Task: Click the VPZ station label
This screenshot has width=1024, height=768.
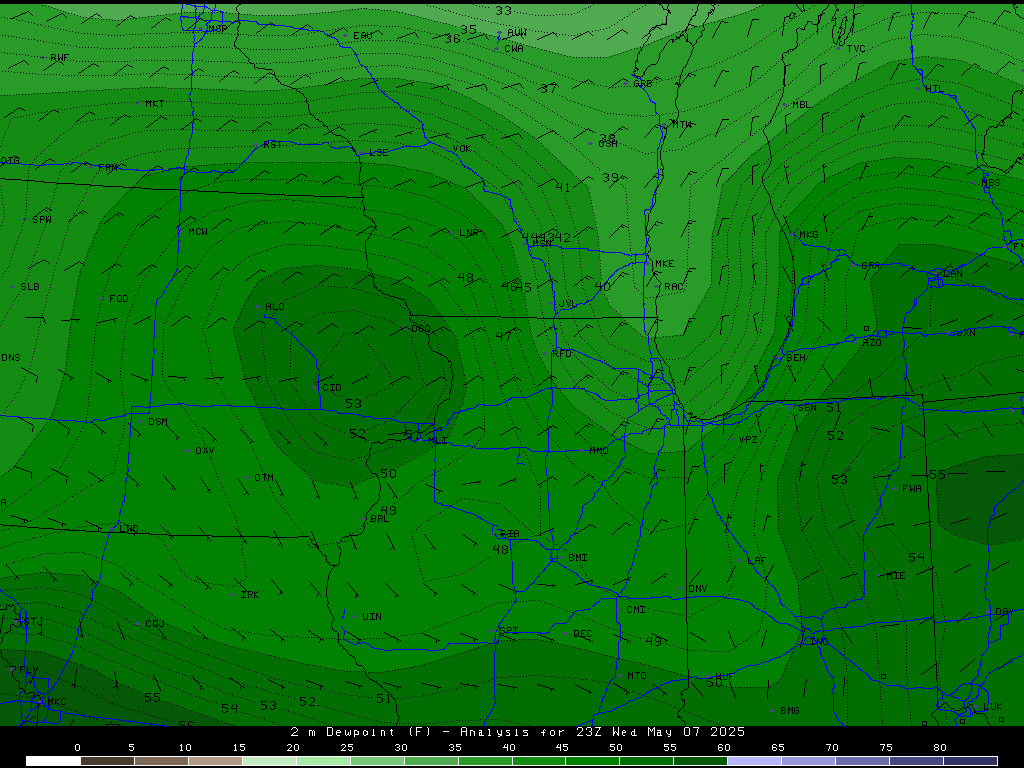Action: tap(748, 440)
